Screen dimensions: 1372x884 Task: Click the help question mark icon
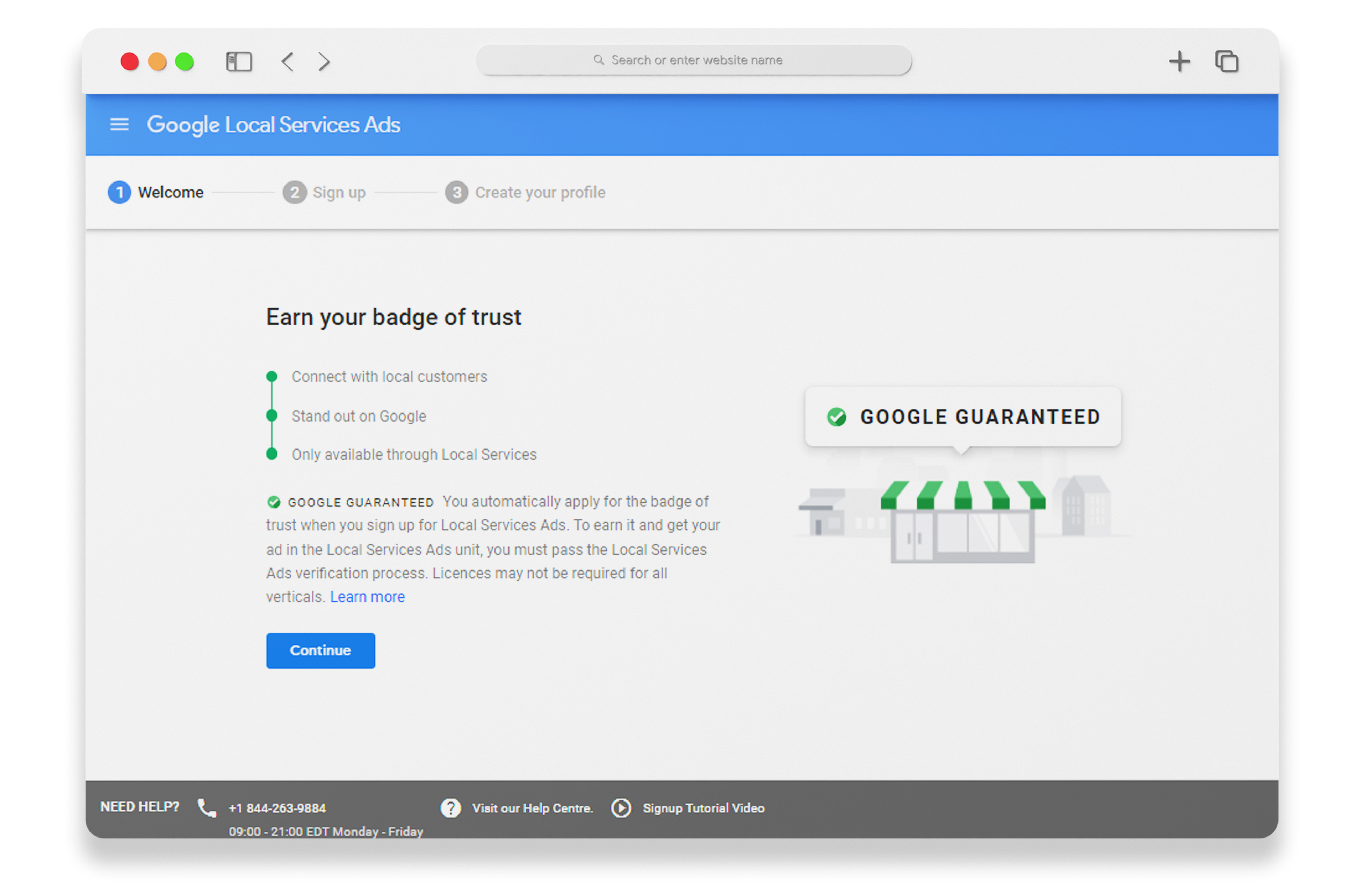(450, 808)
